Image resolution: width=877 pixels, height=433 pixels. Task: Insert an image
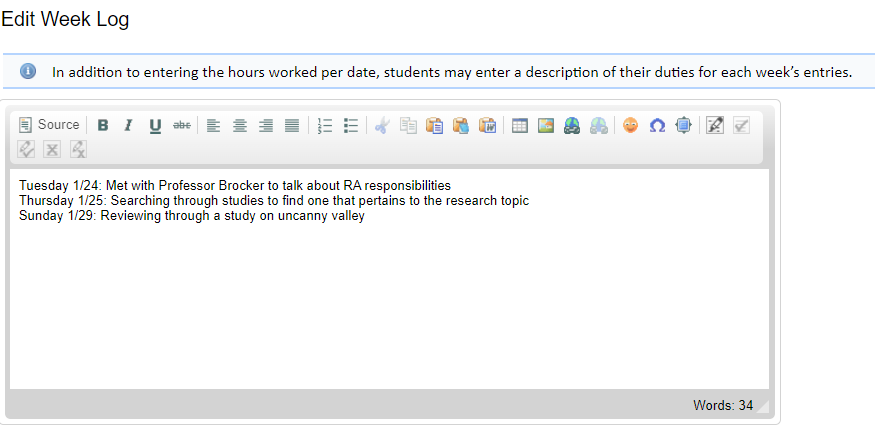click(546, 125)
